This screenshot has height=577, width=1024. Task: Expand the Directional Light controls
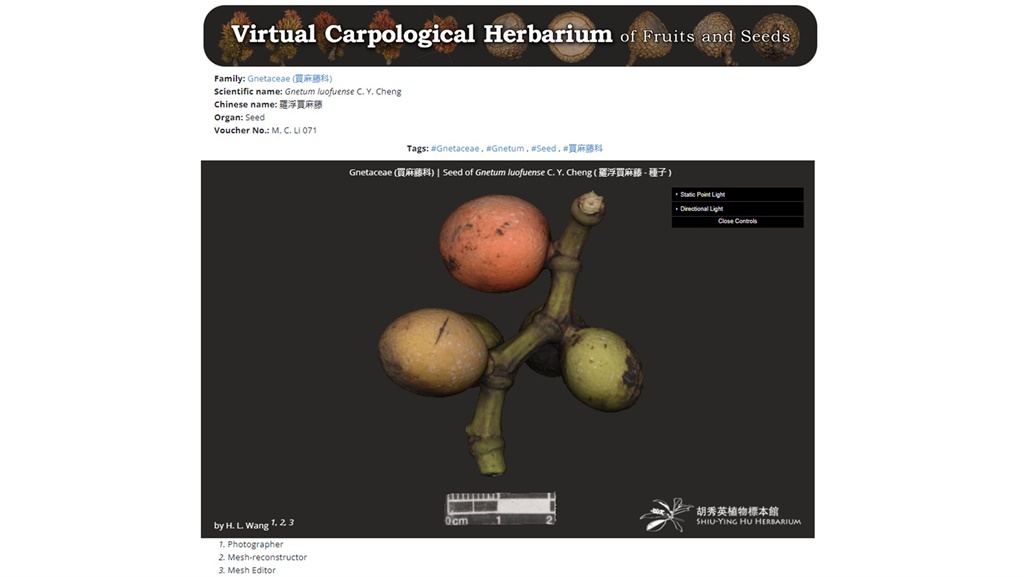click(701, 209)
